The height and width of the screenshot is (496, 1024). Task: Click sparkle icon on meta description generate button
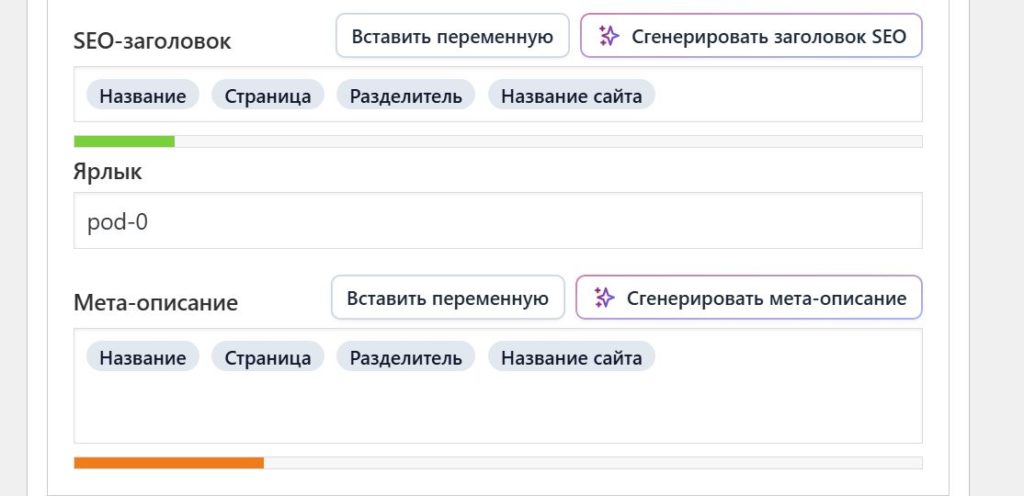tap(604, 298)
